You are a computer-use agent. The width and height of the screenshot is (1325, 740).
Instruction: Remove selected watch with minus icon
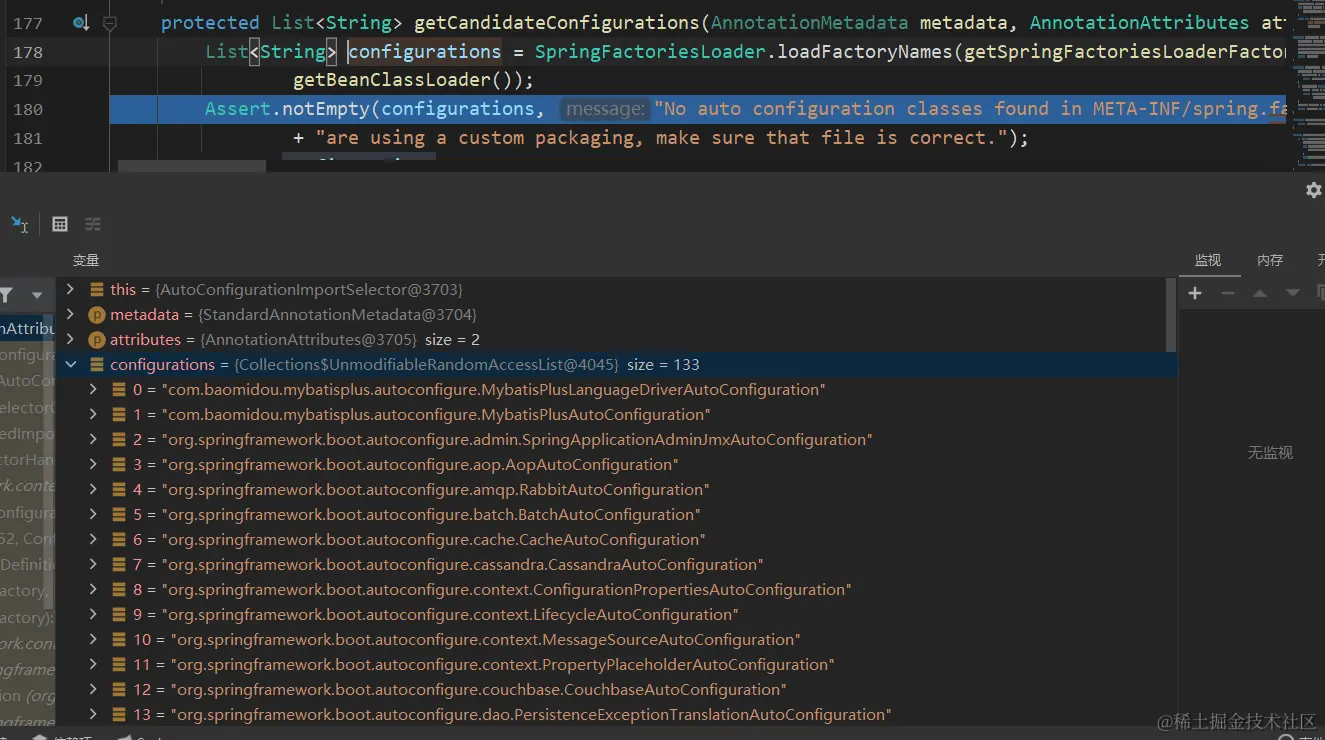[x=1228, y=293]
